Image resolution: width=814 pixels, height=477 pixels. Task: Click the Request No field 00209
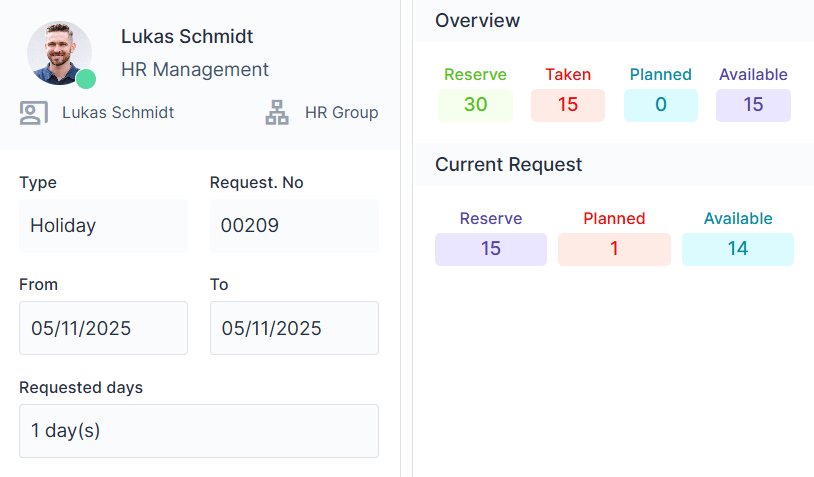tap(294, 226)
